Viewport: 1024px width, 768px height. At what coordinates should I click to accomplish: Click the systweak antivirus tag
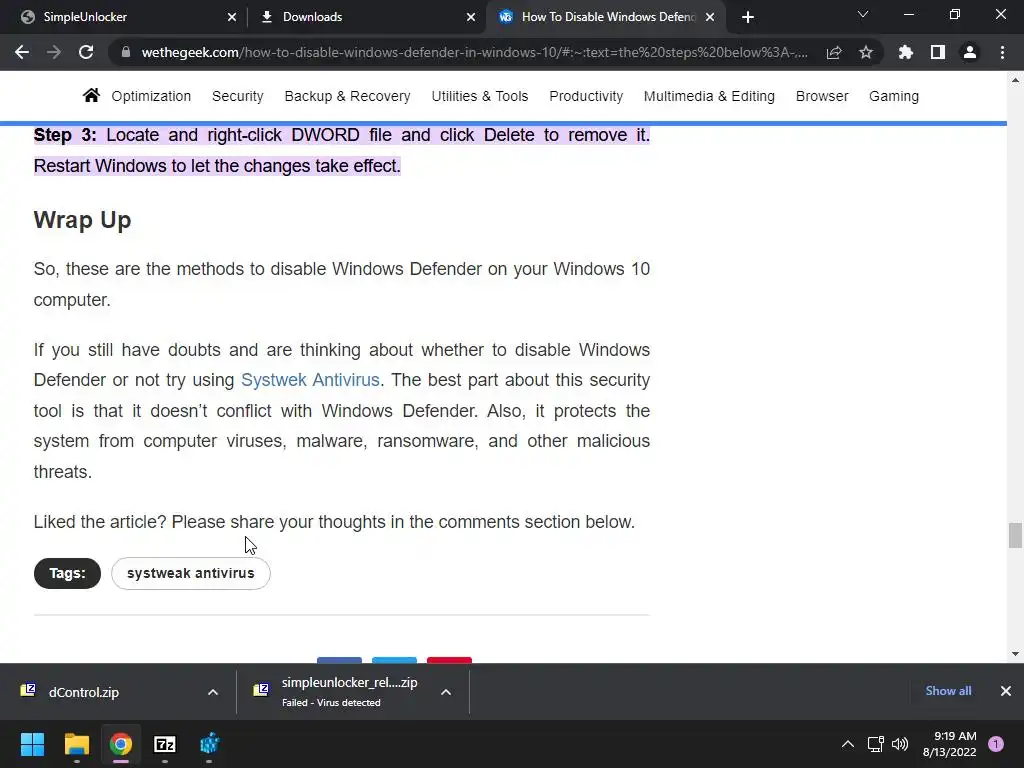[x=191, y=573]
